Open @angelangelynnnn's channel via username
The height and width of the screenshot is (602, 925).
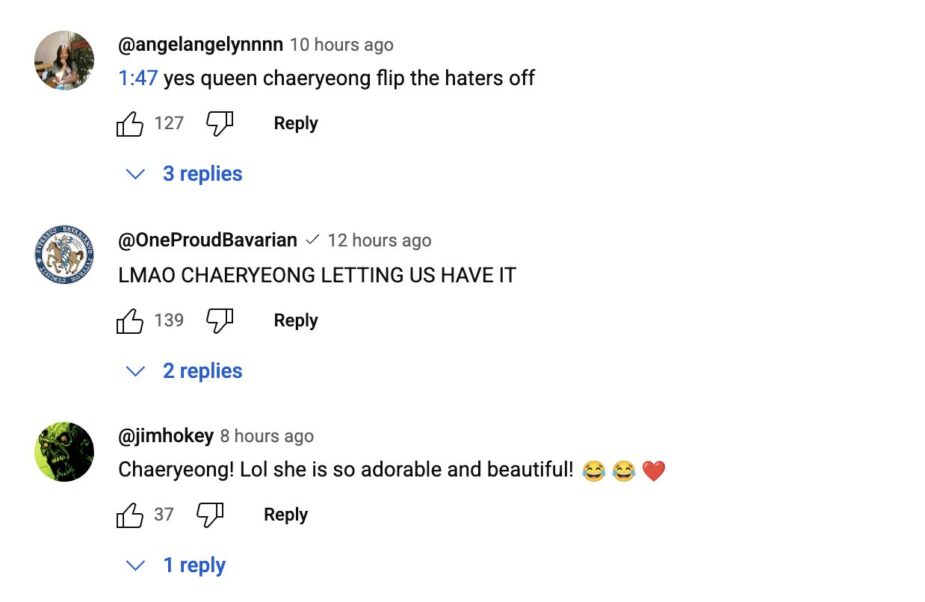point(200,45)
